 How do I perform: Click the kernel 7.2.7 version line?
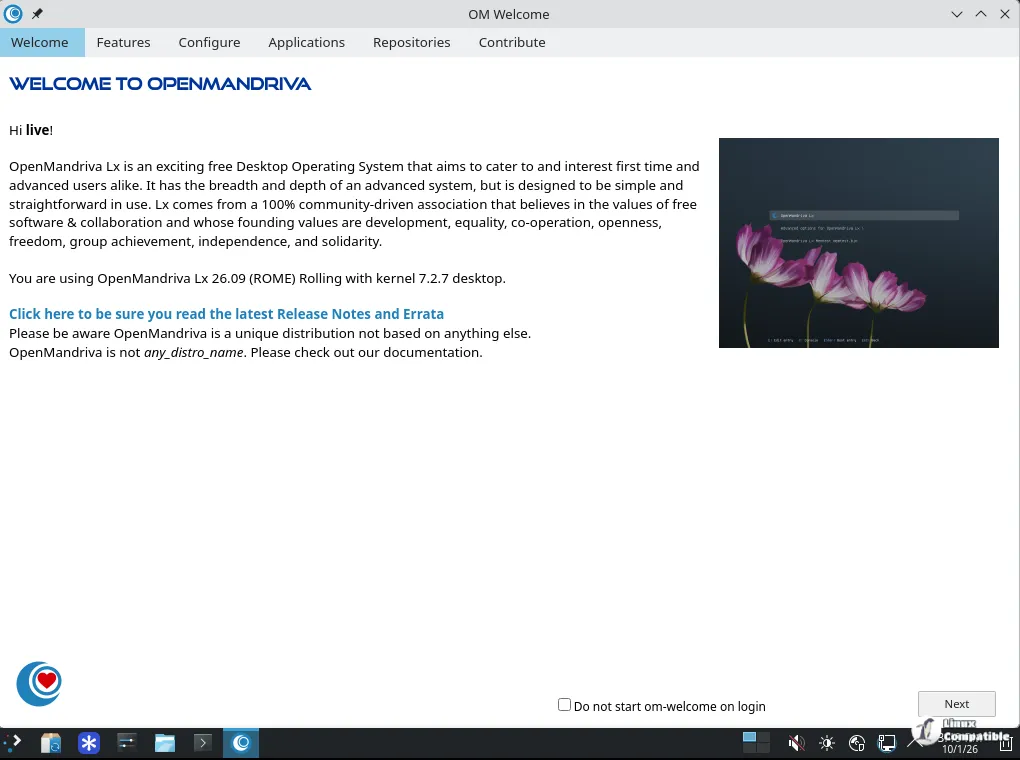pyautogui.click(x=257, y=278)
